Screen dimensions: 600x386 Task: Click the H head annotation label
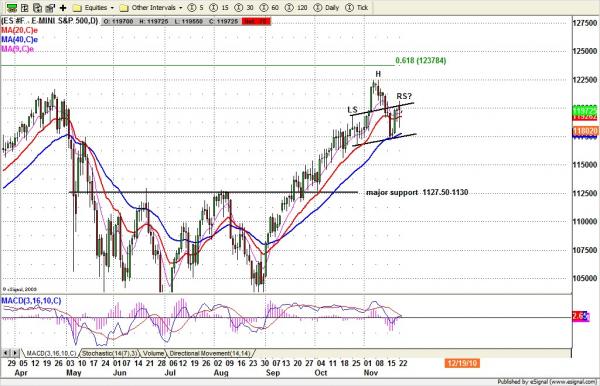pyautogui.click(x=378, y=74)
